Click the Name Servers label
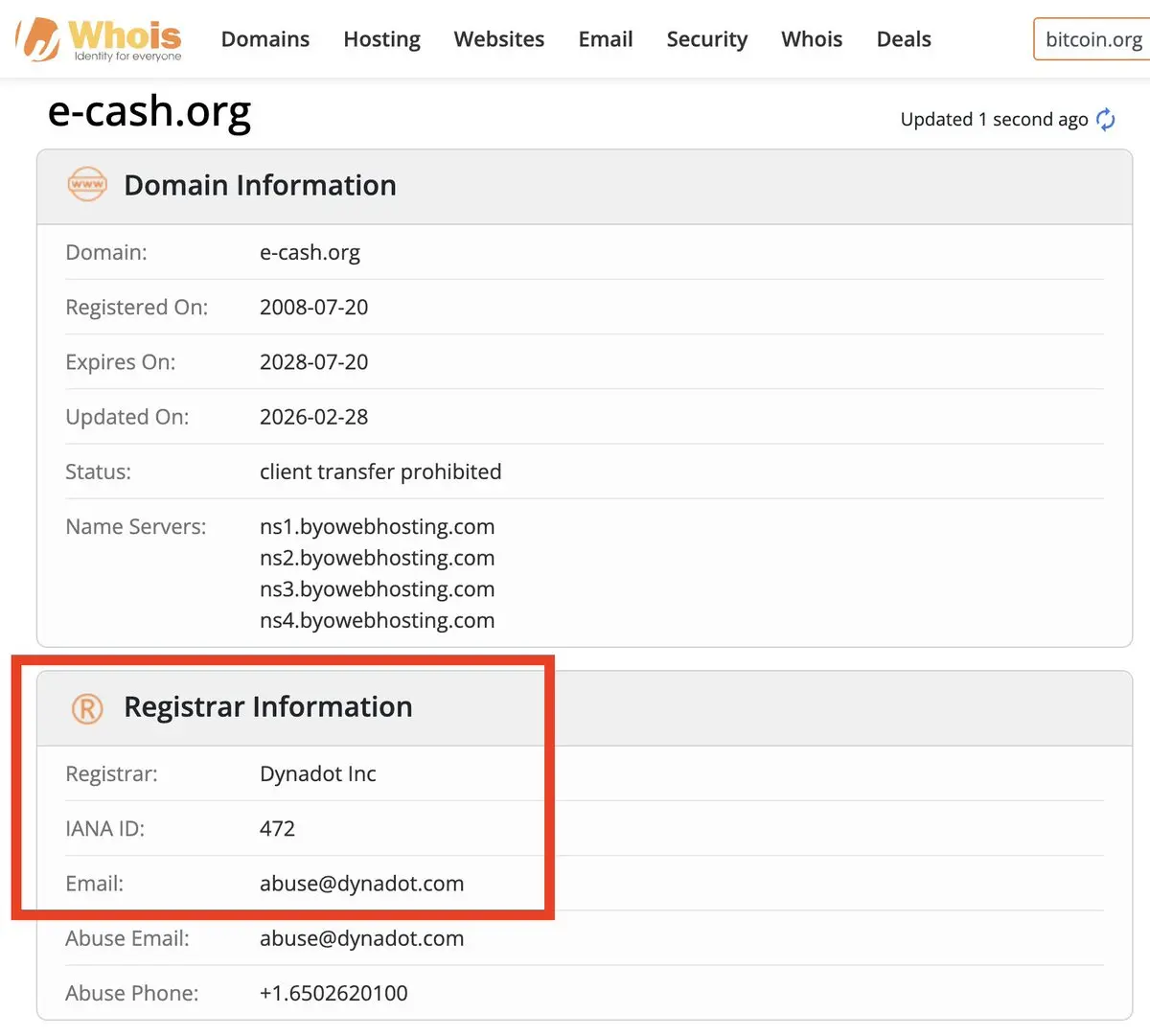 pyautogui.click(x=135, y=526)
